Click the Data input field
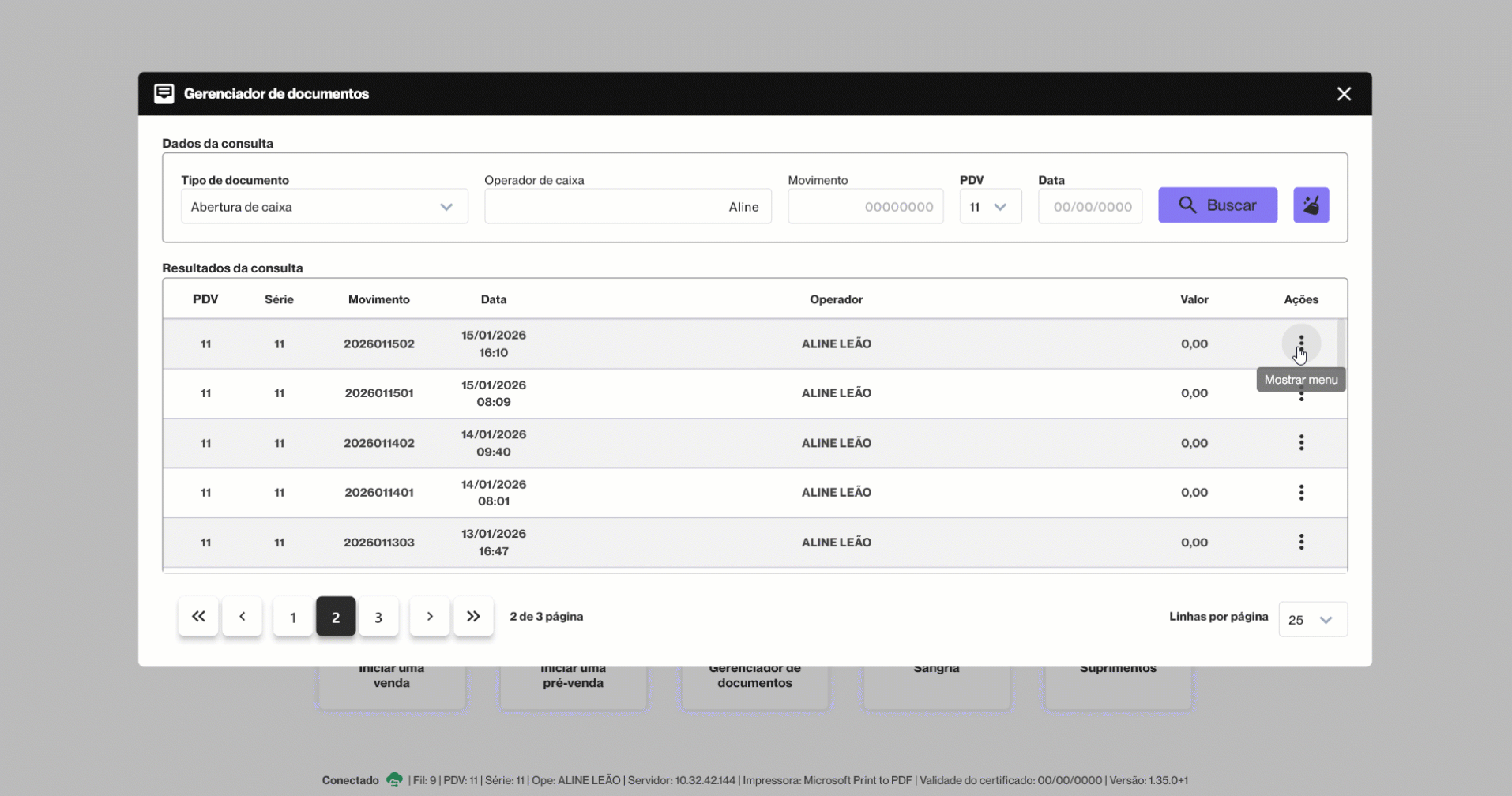The image size is (1512, 796). tap(1089, 207)
